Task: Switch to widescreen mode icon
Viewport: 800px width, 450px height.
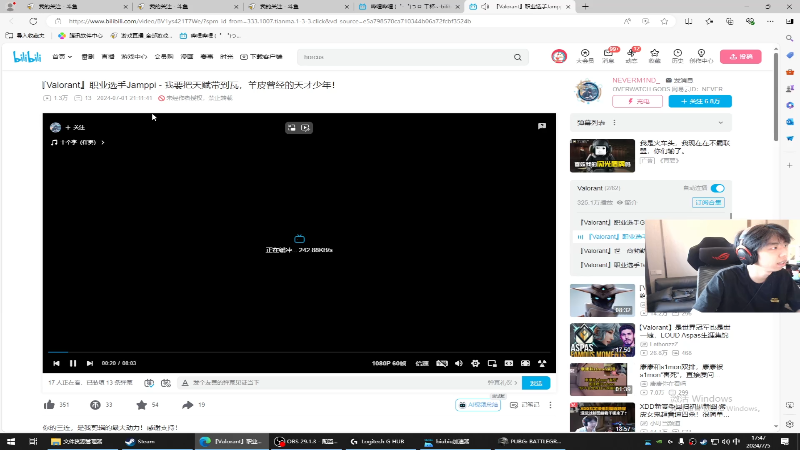Action: tap(509, 363)
